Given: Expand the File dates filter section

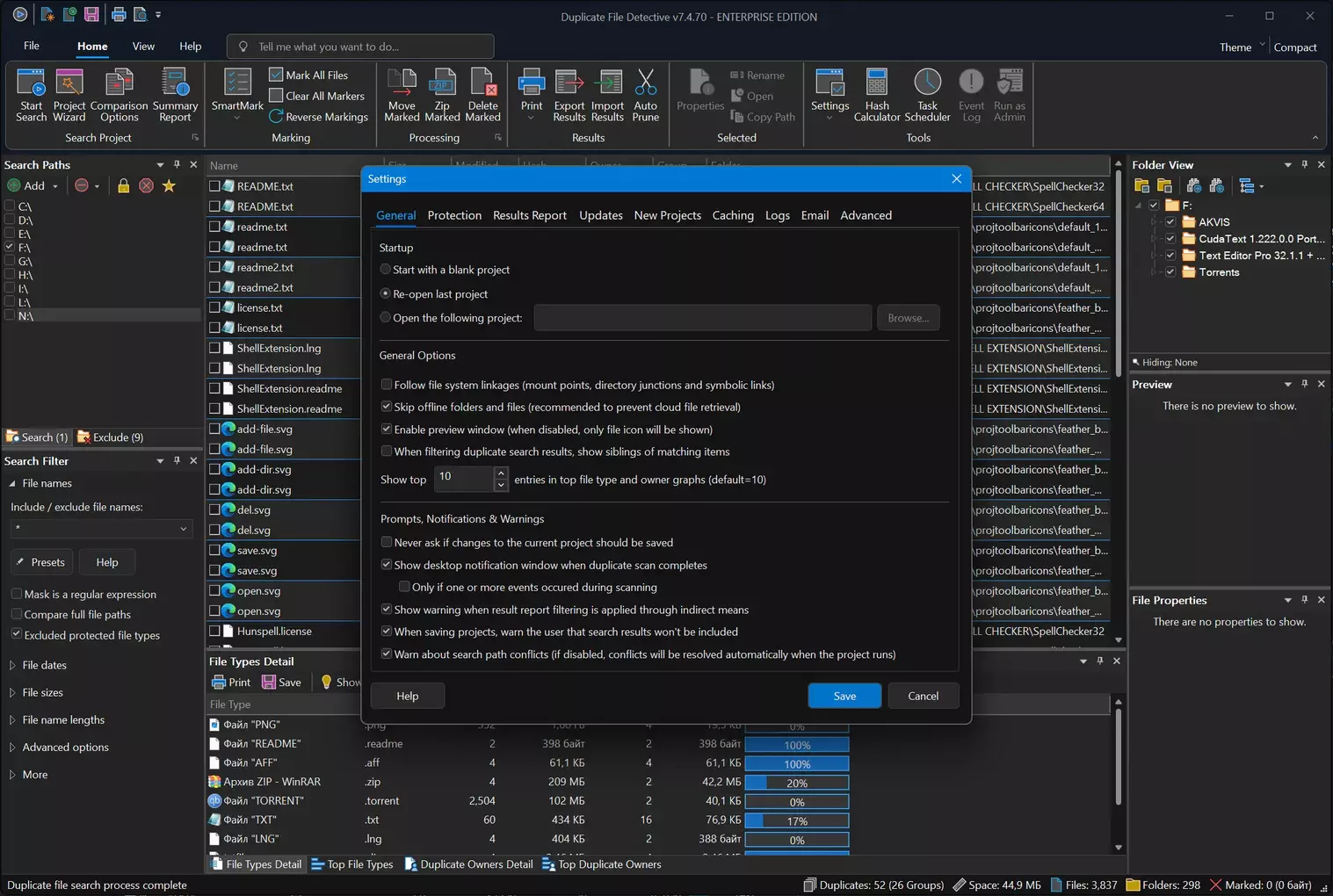Looking at the screenshot, I should coord(44,665).
